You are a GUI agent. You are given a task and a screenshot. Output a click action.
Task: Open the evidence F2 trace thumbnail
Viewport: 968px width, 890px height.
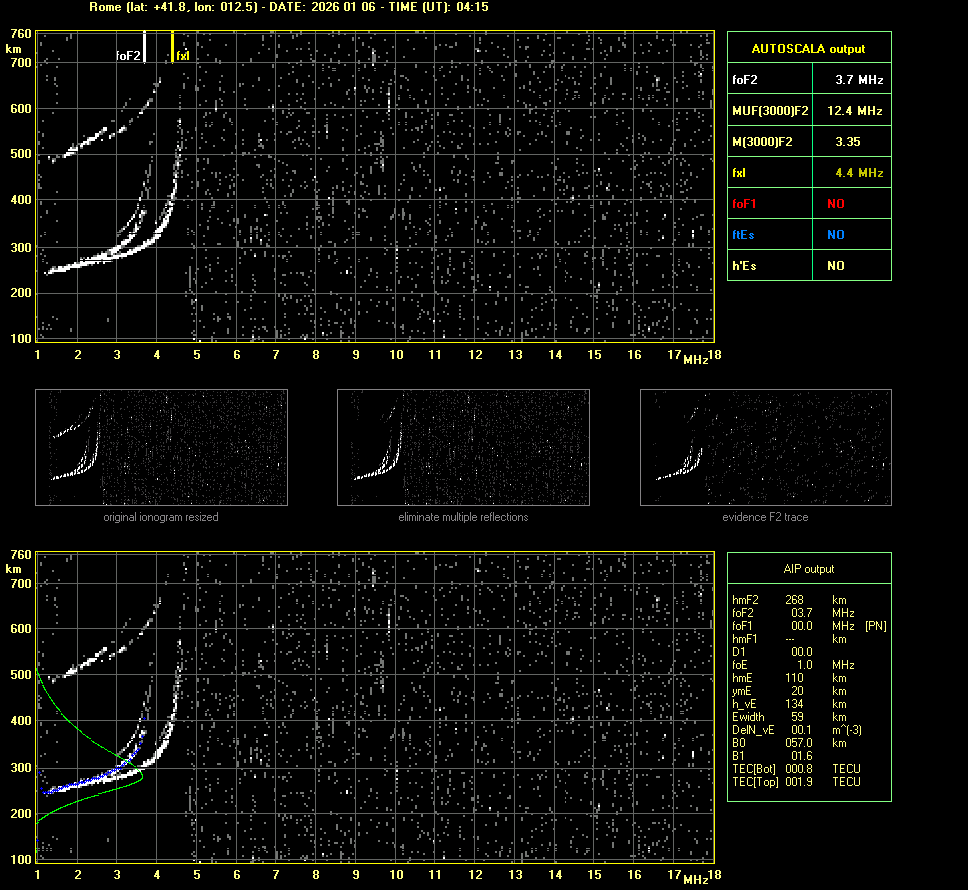click(765, 447)
